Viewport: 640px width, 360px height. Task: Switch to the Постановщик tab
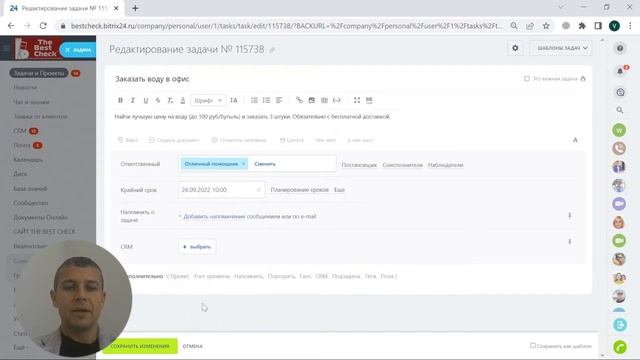point(359,165)
